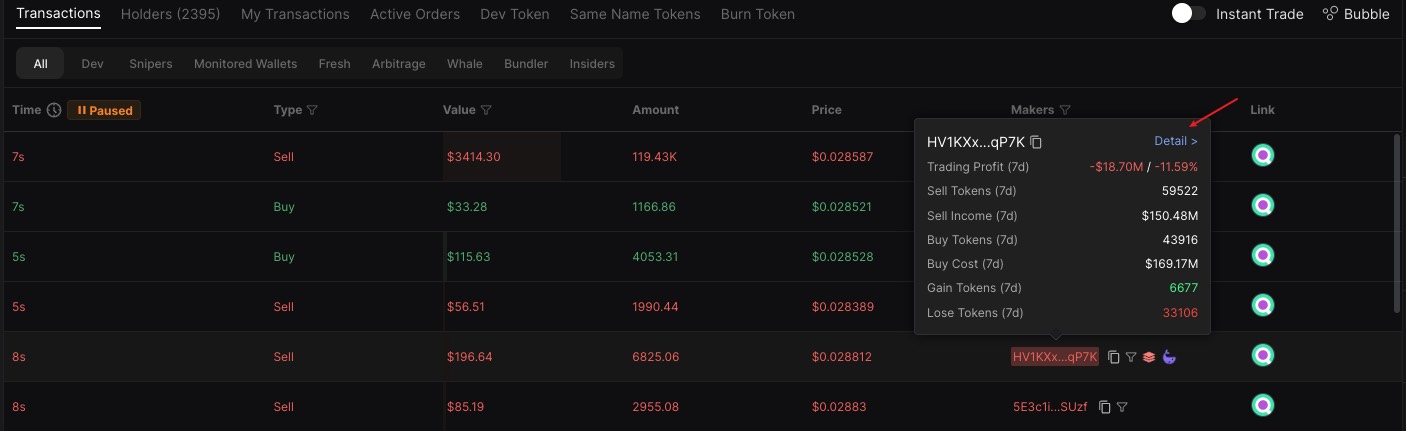Open the Value column filter
The height and width of the screenshot is (431, 1406).
[x=486, y=110]
